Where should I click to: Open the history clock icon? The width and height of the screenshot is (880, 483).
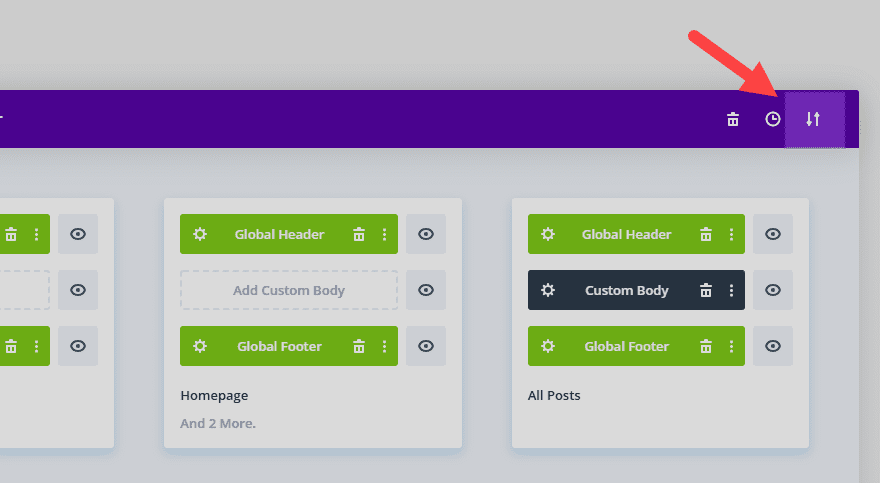(x=772, y=120)
